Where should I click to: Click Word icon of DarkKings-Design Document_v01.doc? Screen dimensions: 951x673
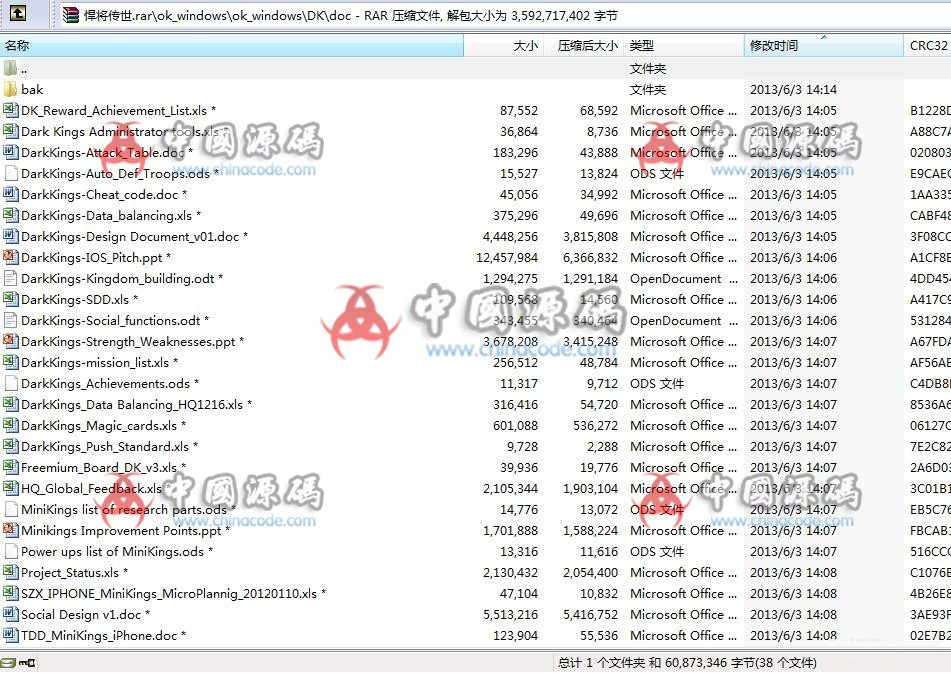10,236
